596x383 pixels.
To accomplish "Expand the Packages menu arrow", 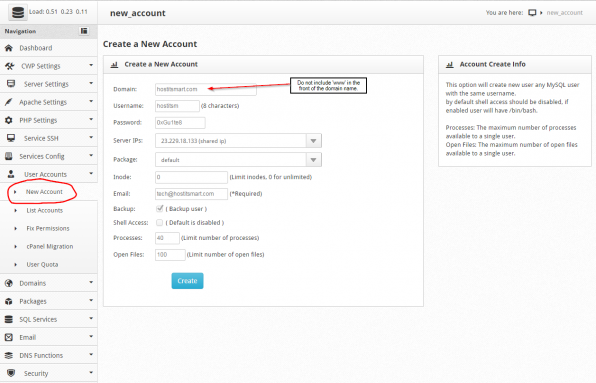I will pyautogui.click(x=91, y=301).
